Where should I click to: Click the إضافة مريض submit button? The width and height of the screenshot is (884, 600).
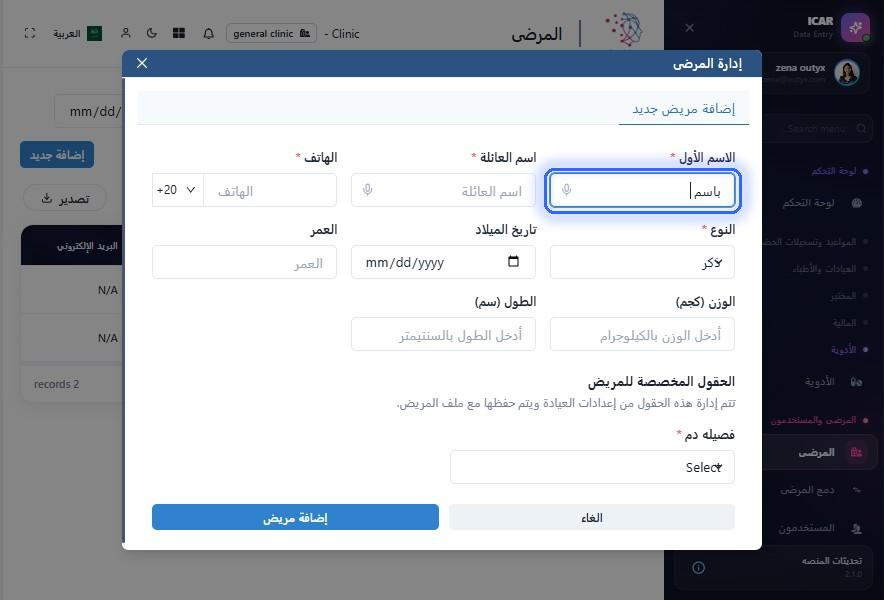(x=295, y=517)
